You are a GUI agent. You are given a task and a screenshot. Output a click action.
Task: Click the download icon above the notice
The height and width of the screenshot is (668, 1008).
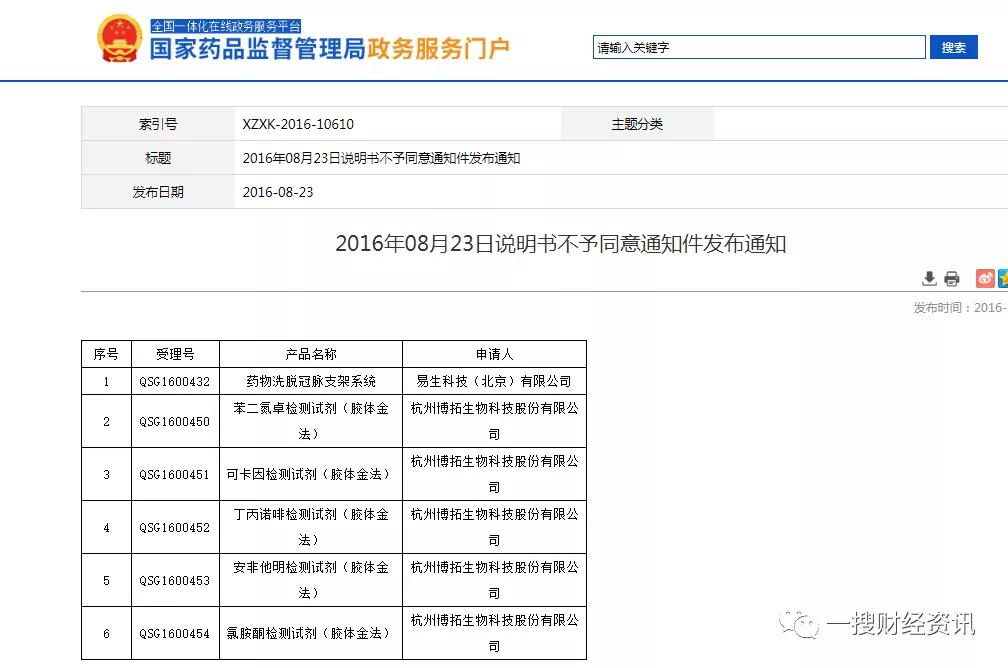930,278
